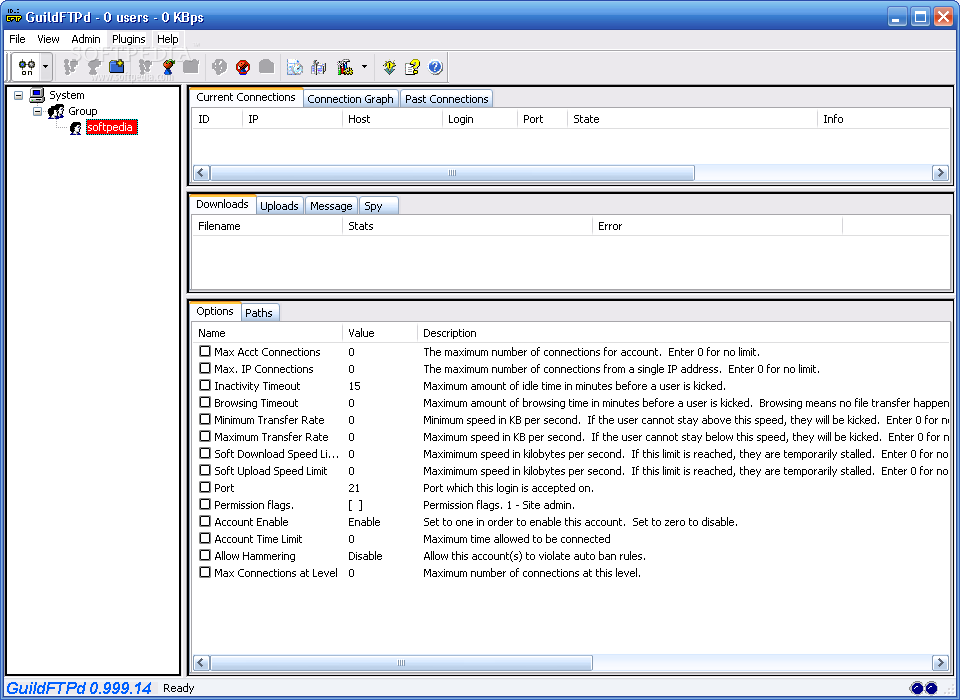This screenshot has width=960, height=700.
Task: Toggle the Soft Upload Speed Limit checkbox
Action: (x=204, y=471)
